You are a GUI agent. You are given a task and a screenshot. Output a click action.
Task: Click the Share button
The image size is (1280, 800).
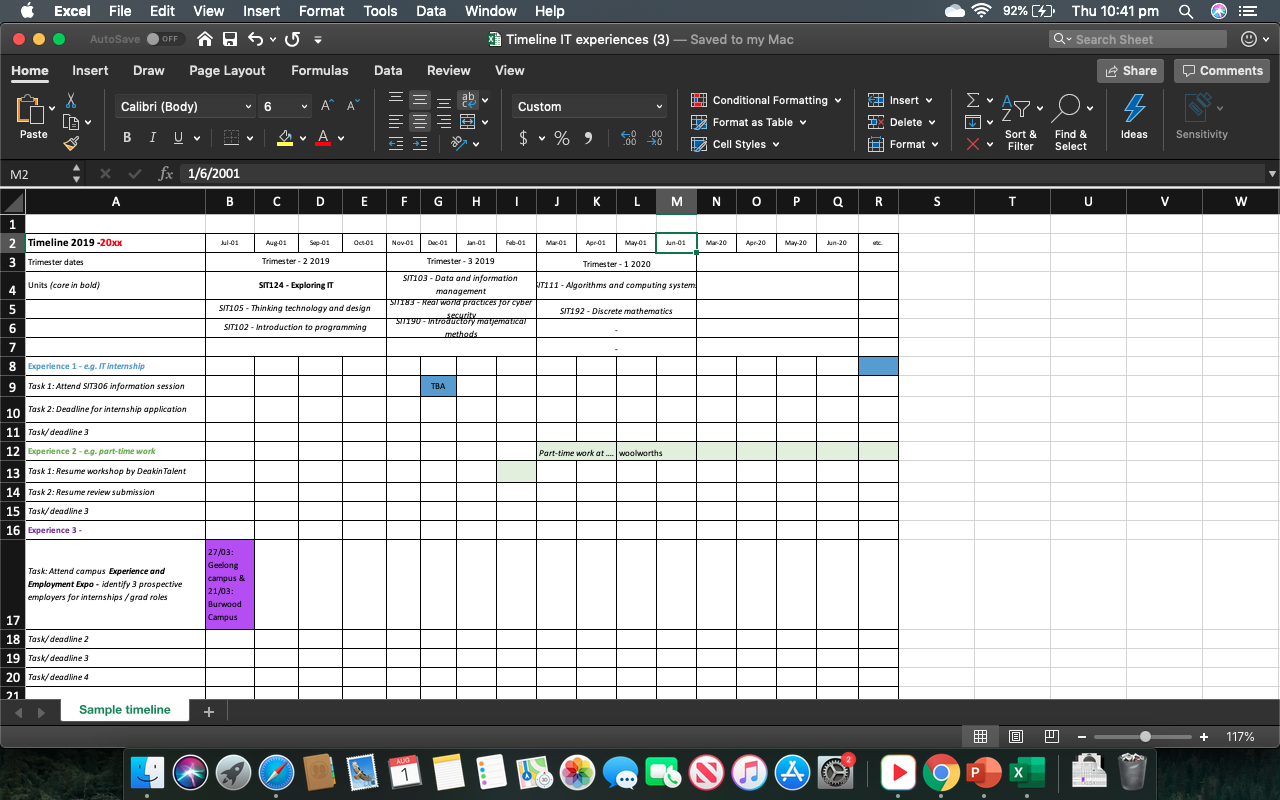tap(1130, 70)
